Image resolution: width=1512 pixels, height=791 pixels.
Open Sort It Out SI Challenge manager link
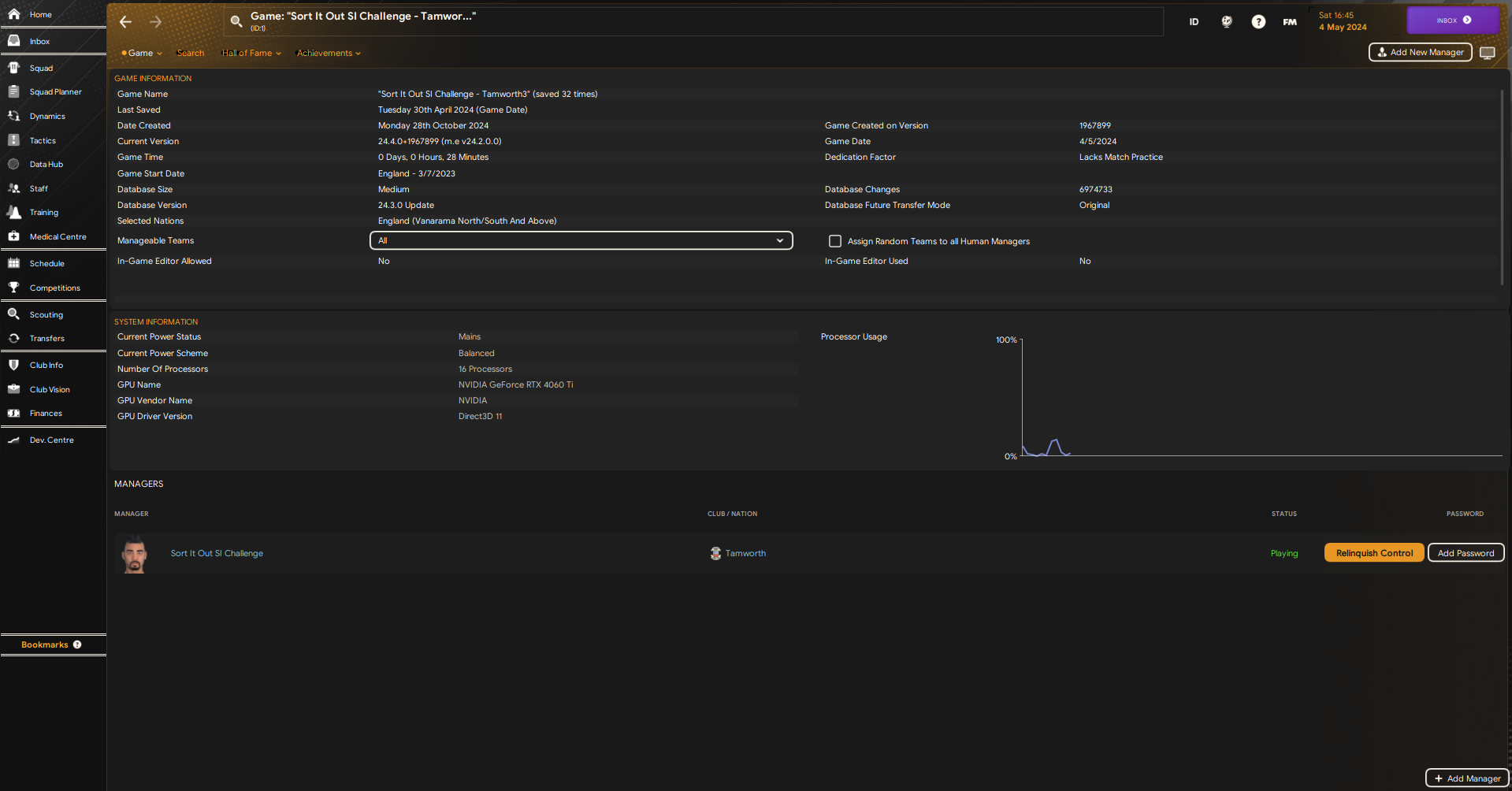tap(217, 553)
